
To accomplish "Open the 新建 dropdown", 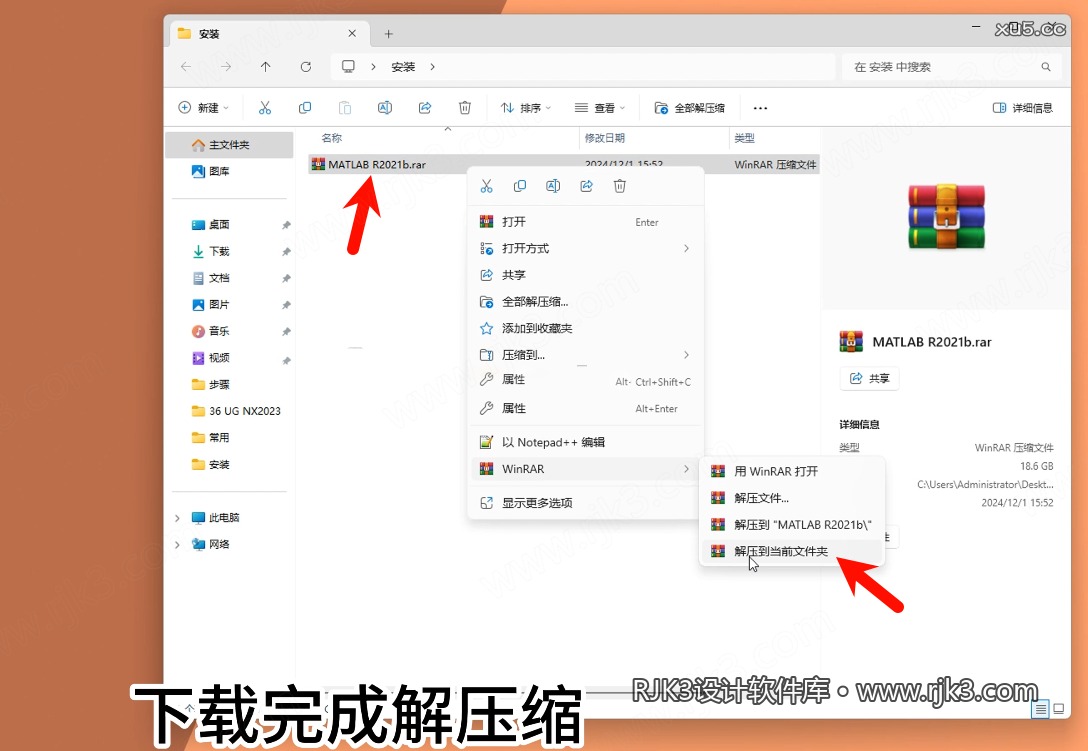I will click(x=203, y=108).
